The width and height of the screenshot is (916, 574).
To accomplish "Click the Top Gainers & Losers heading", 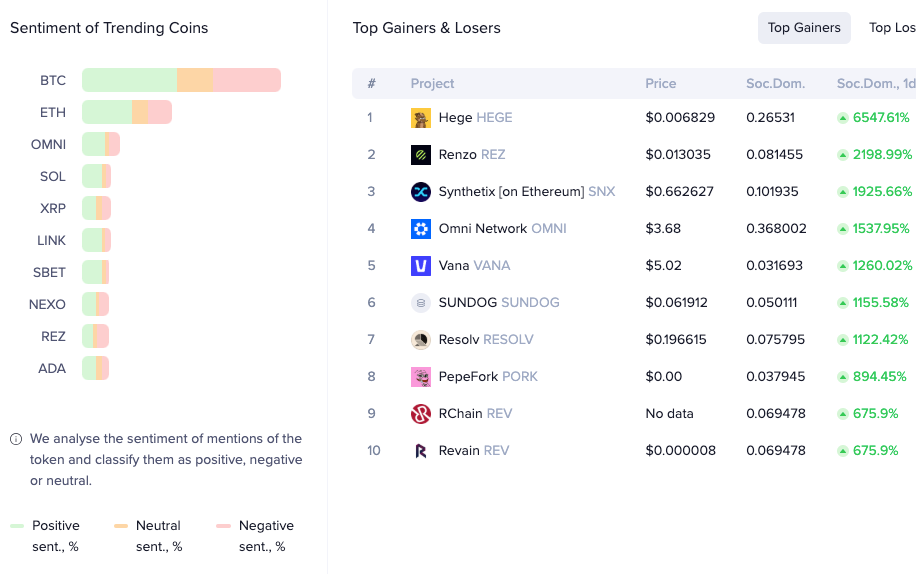I will [426, 28].
